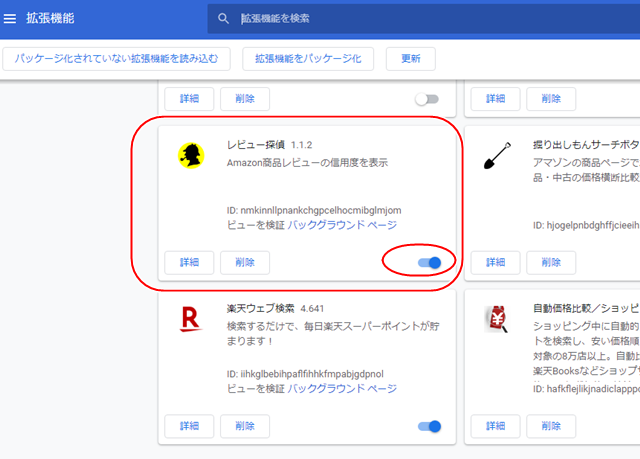Viewport: 640px width, 459px height.
Task: Click 詳細 in the top left partial card
Action: tap(189, 99)
